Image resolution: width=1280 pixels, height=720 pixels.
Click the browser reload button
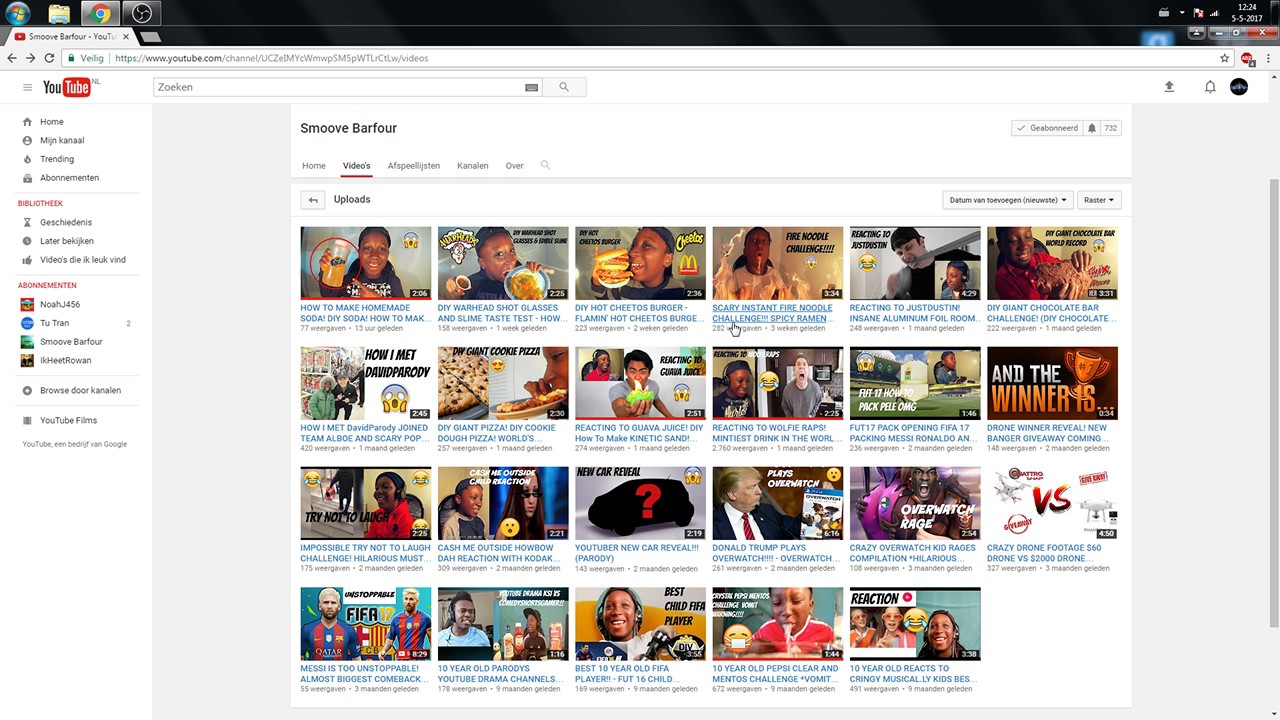50,58
